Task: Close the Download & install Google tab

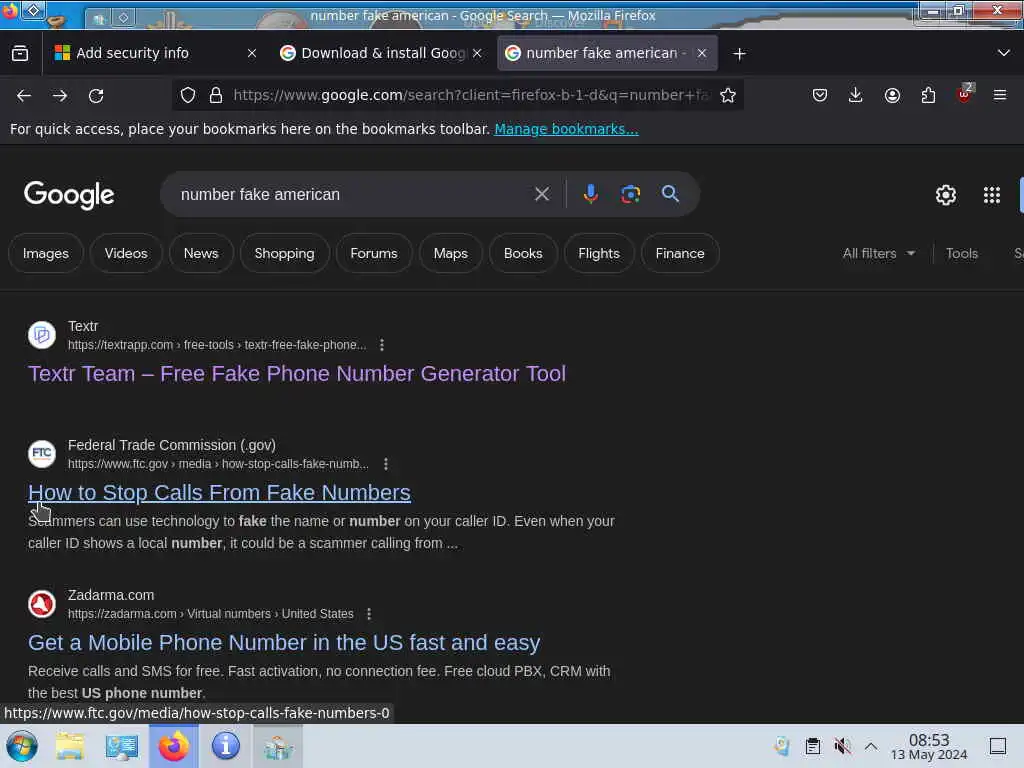Action: [477, 54]
